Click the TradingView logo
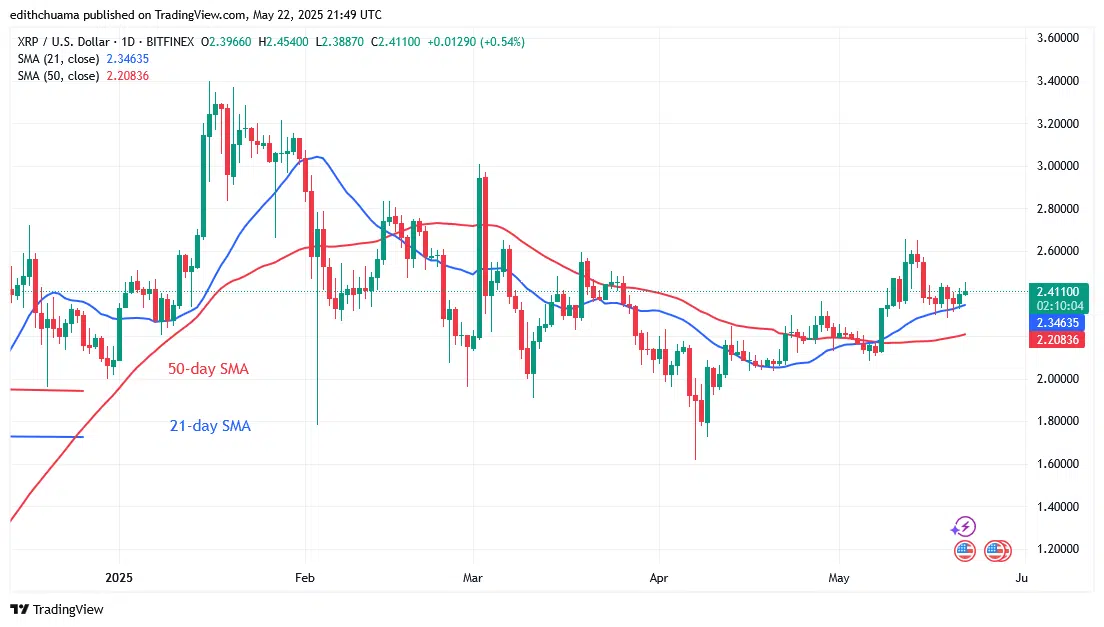Image resolution: width=1104 pixels, height=627 pixels. coord(57,609)
